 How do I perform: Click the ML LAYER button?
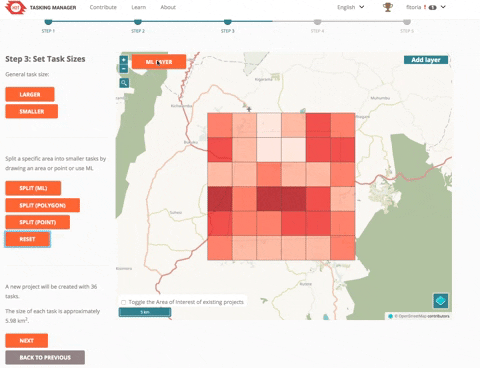point(159,62)
